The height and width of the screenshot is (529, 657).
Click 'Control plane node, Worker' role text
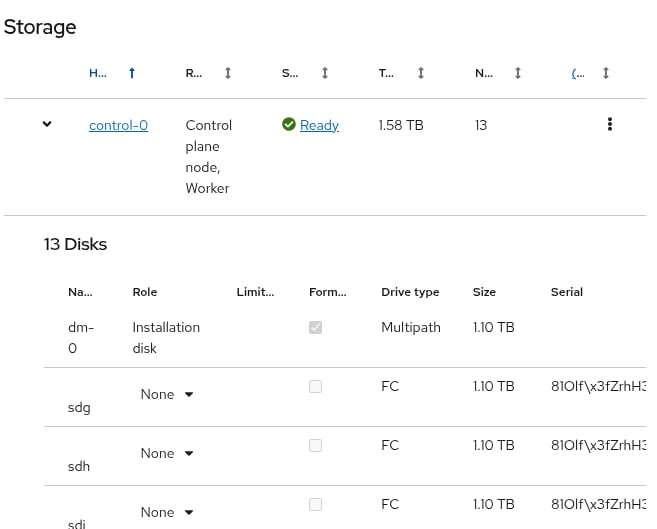point(209,157)
